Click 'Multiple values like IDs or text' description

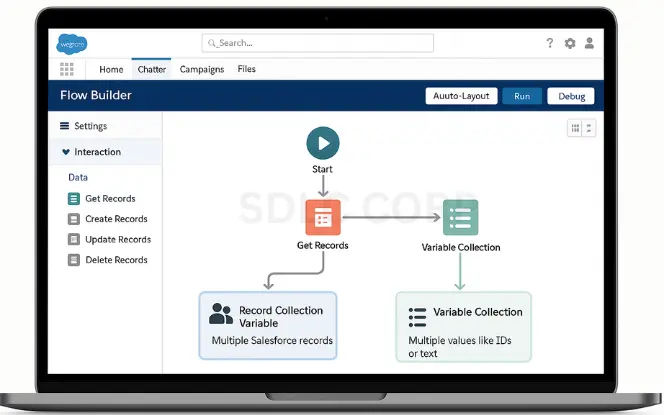coord(460,347)
